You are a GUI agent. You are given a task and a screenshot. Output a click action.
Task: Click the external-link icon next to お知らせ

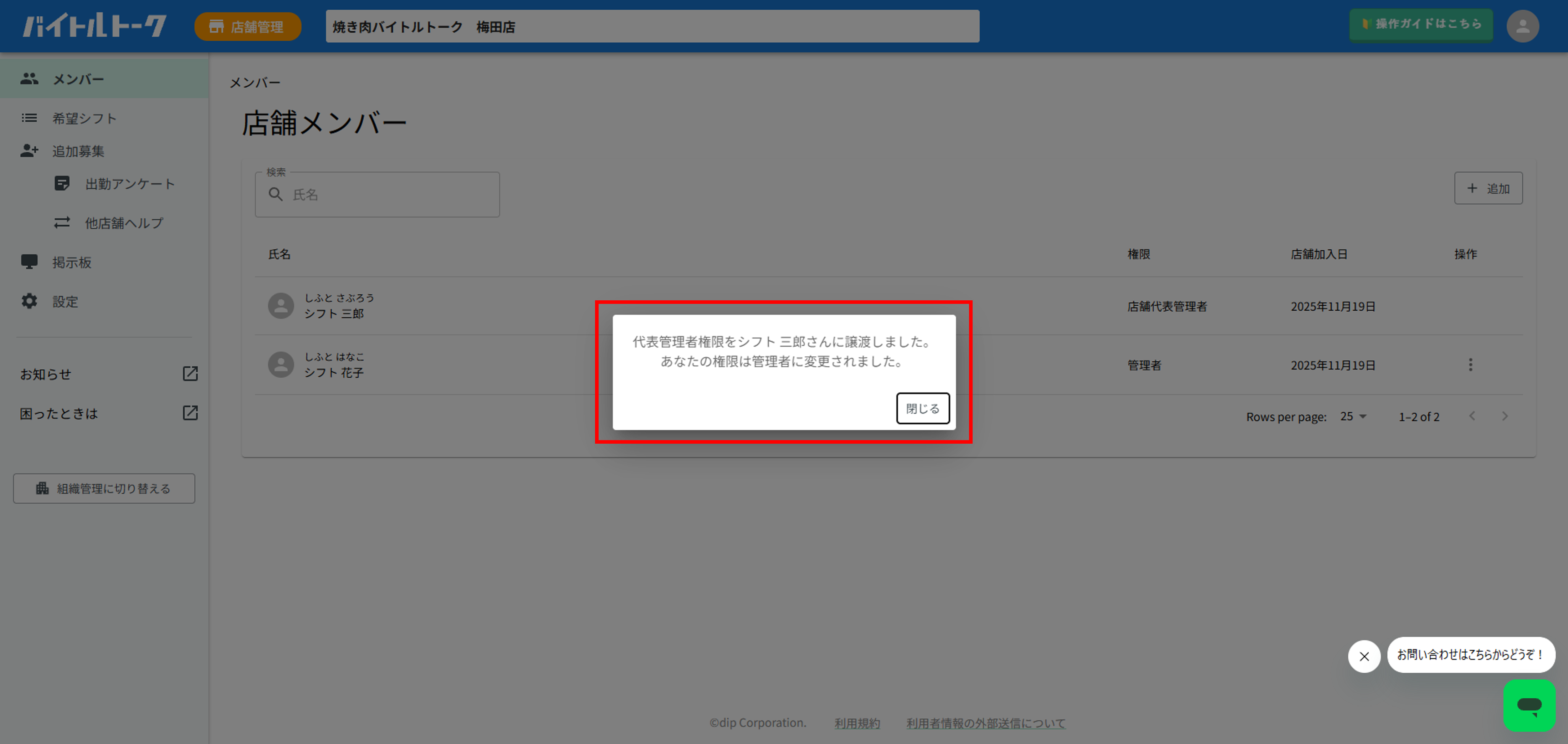[x=190, y=373]
